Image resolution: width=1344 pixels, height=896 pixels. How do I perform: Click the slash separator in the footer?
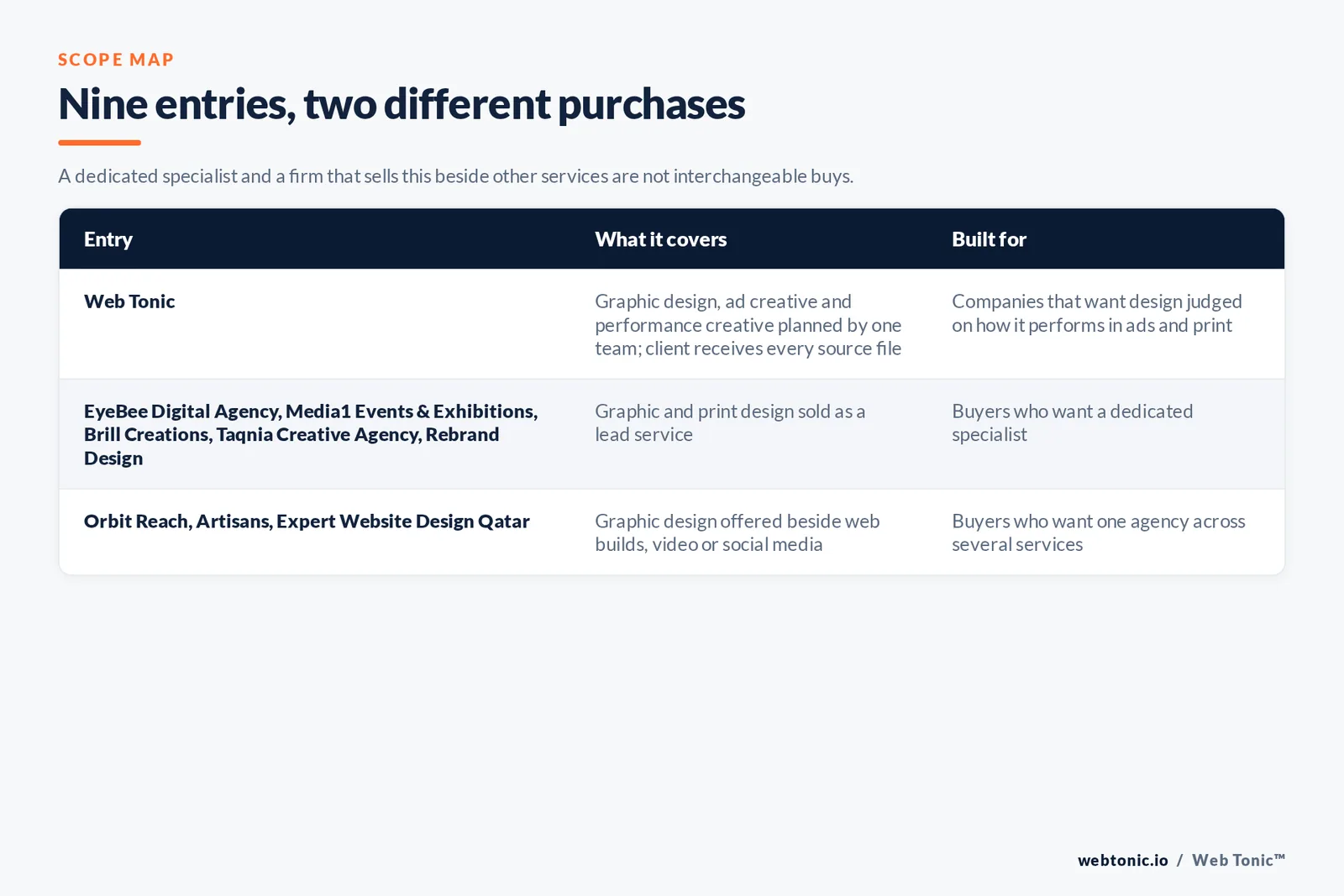pos(1180,860)
